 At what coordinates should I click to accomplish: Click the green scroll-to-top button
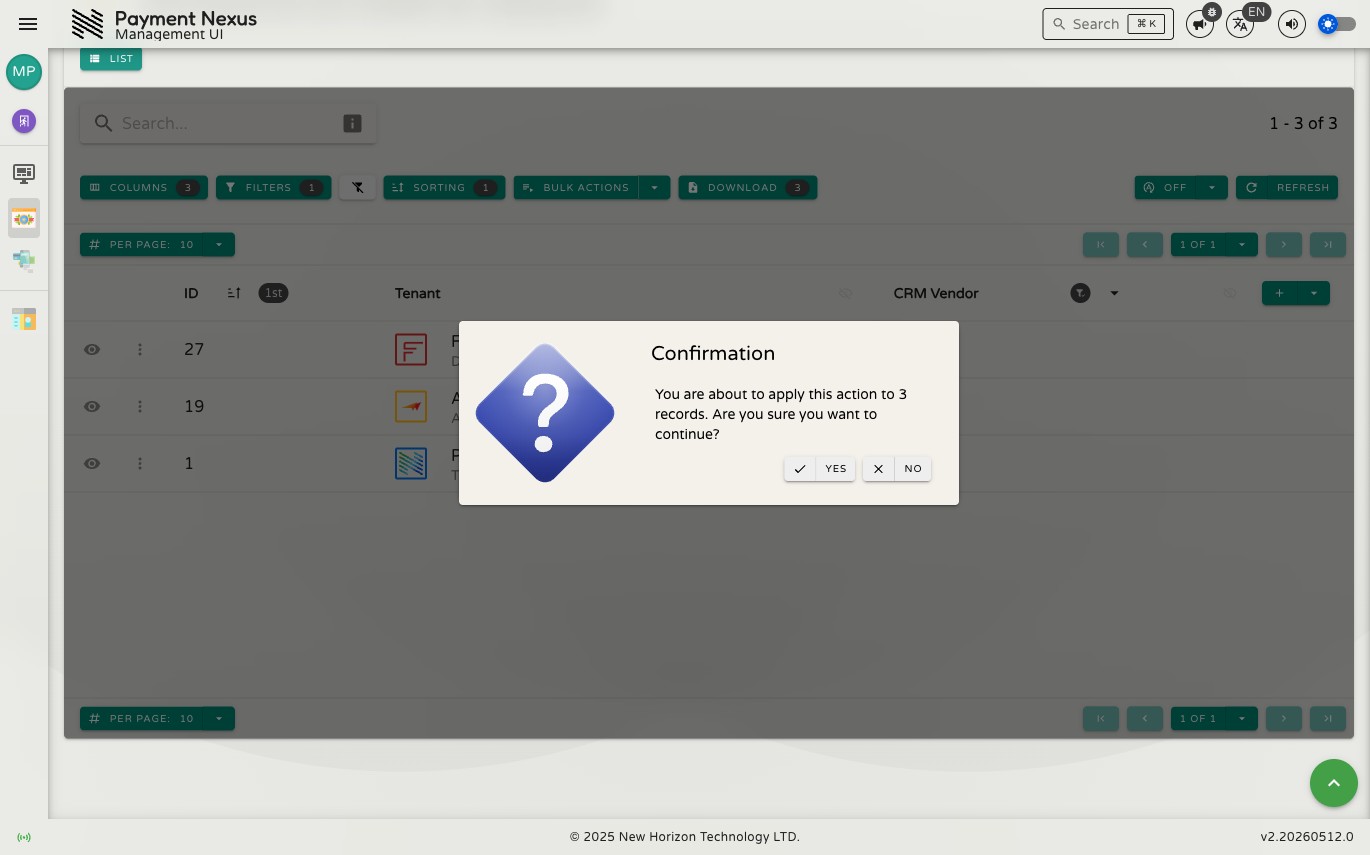[1334, 783]
